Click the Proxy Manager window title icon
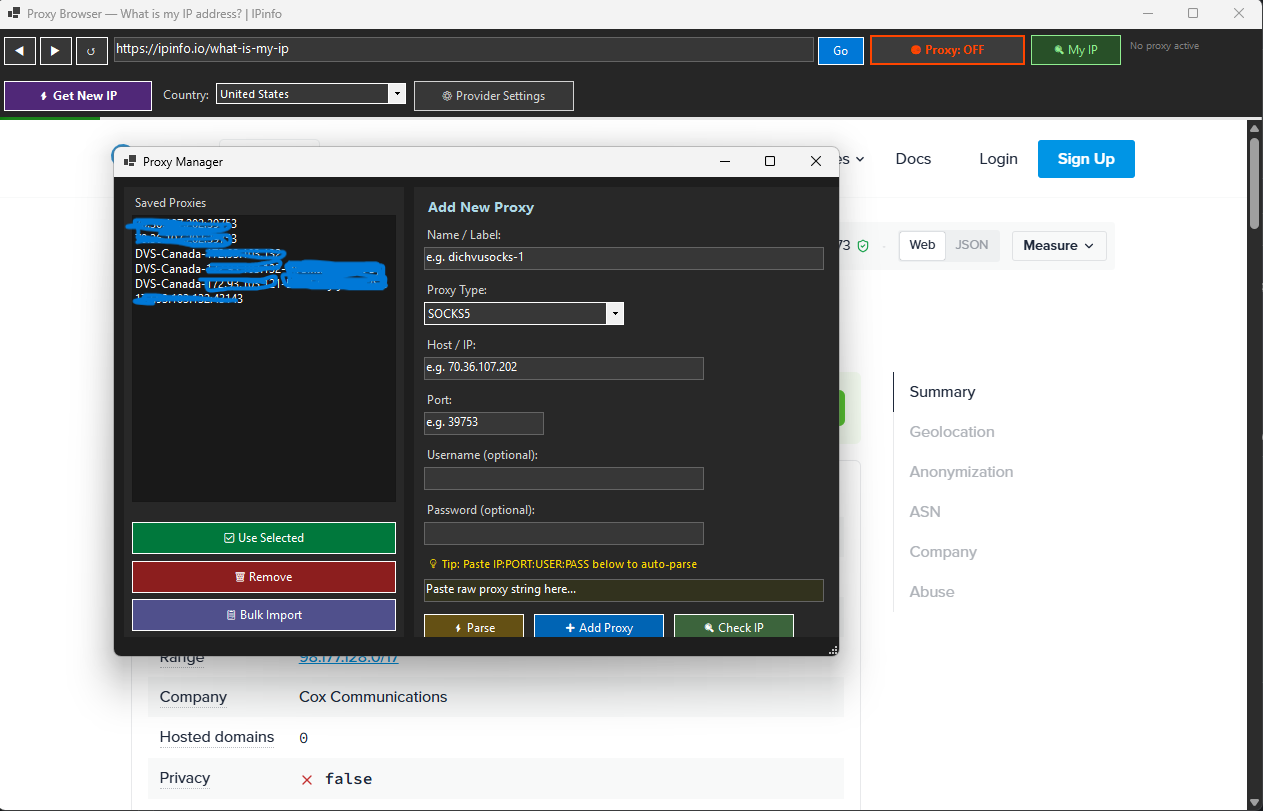The height and width of the screenshot is (811, 1263). pos(129,161)
